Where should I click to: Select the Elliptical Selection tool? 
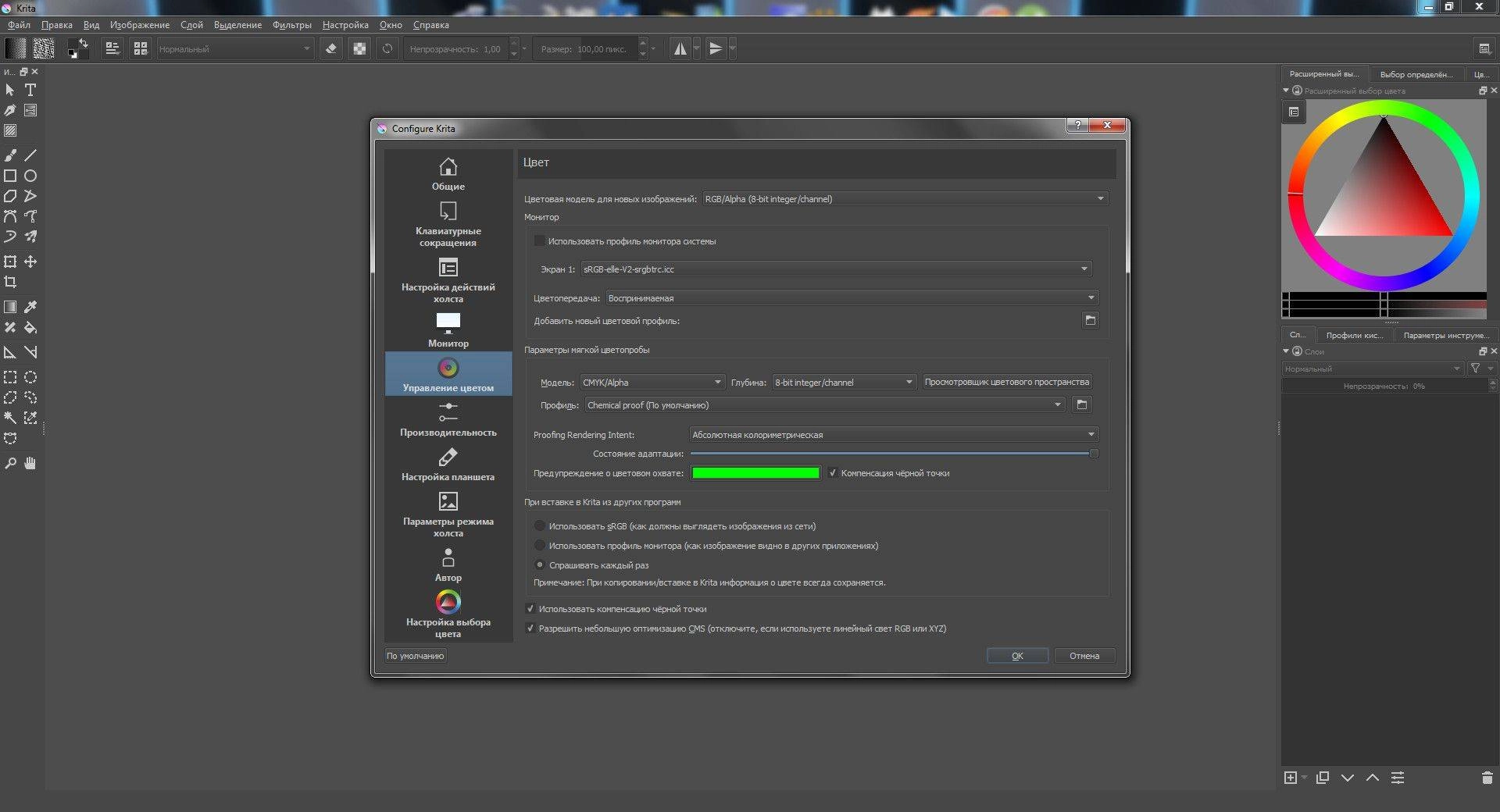coord(30,377)
